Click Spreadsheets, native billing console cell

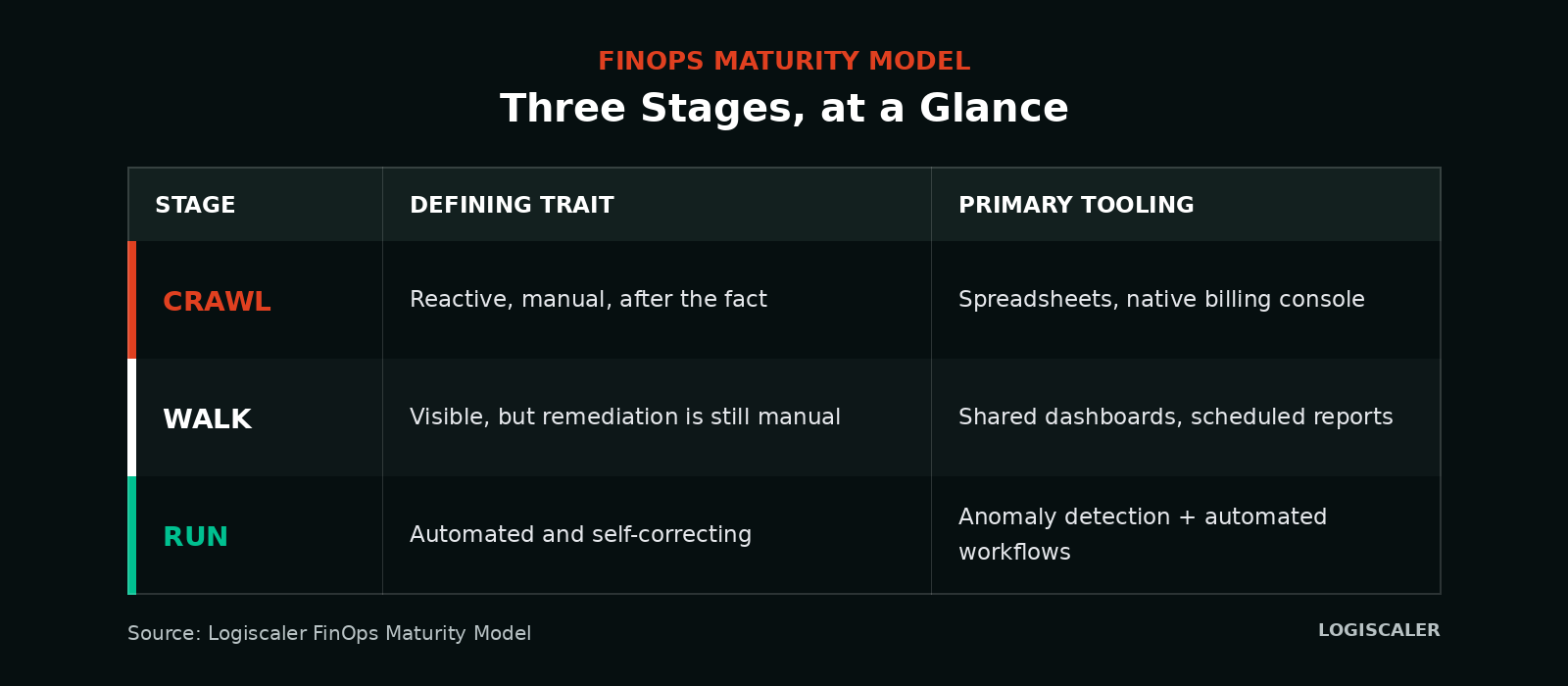[x=1186, y=300]
